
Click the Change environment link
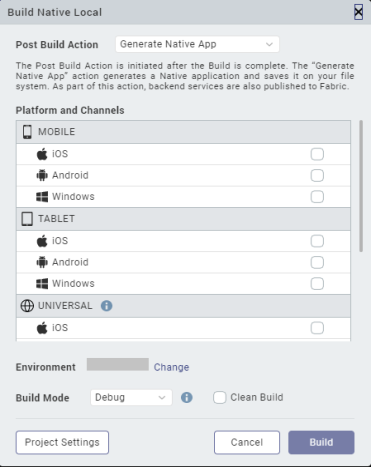pyautogui.click(x=171, y=367)
